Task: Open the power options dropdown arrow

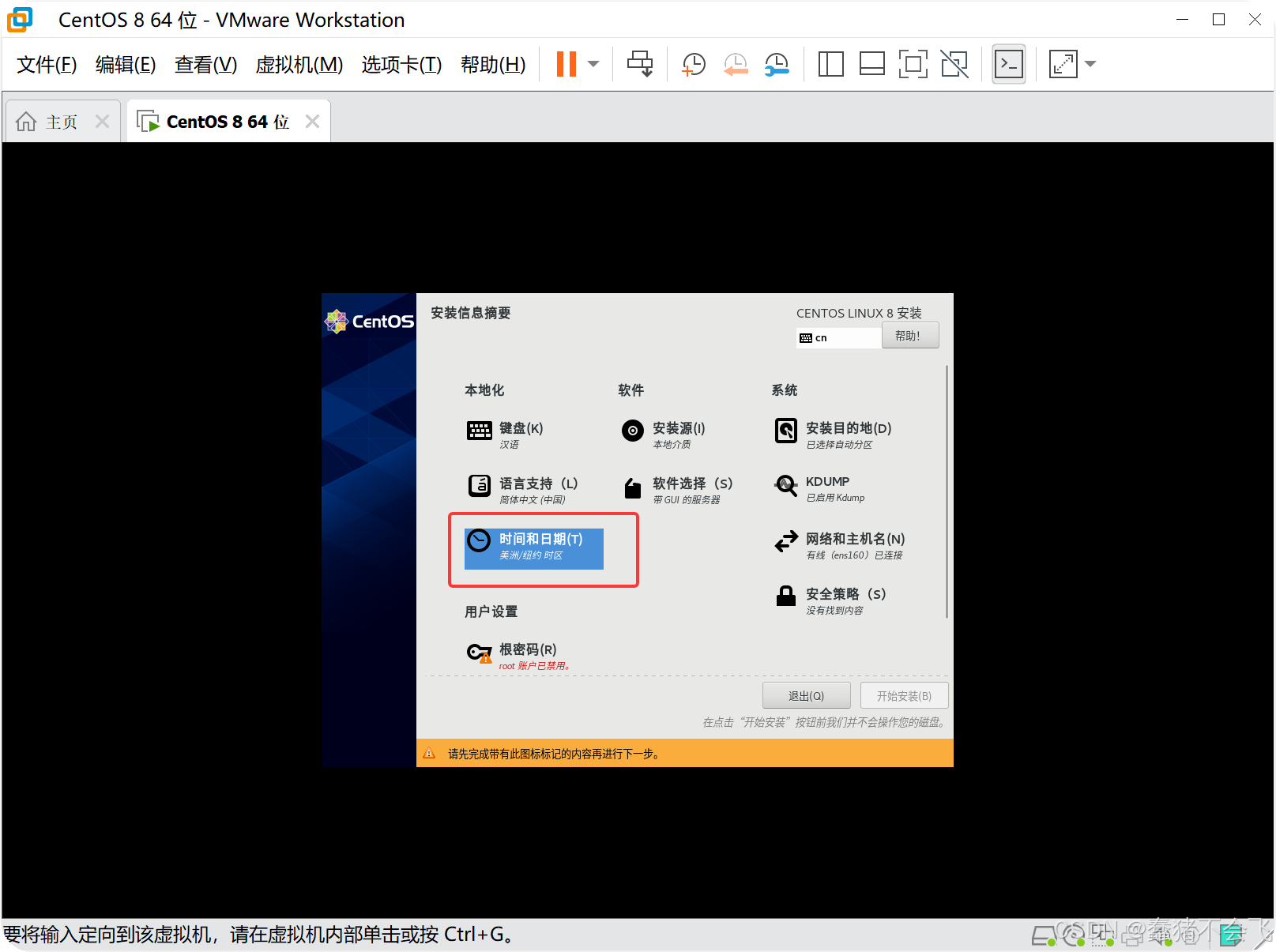Action: [594, 64]
